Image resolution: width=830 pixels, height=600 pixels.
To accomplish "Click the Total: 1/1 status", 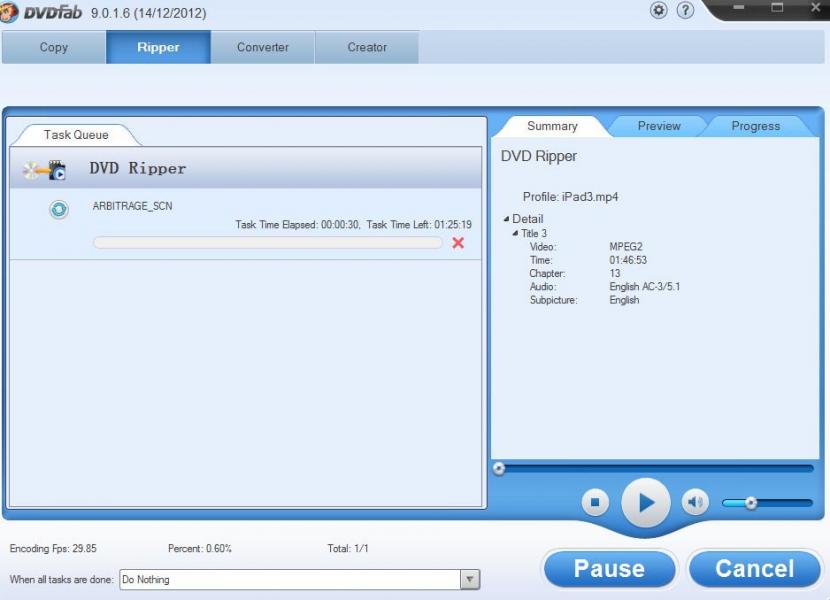I will pos(348,549).
